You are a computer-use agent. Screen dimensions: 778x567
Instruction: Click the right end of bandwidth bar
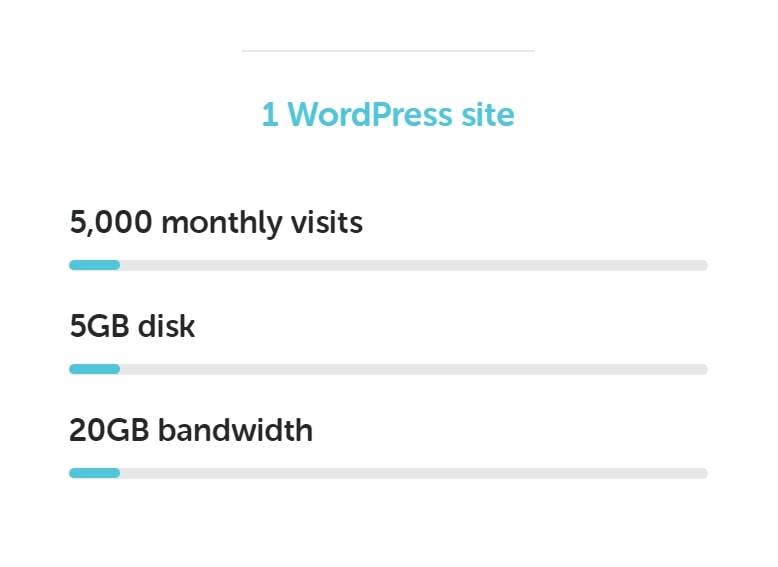(x=703, y=473)
